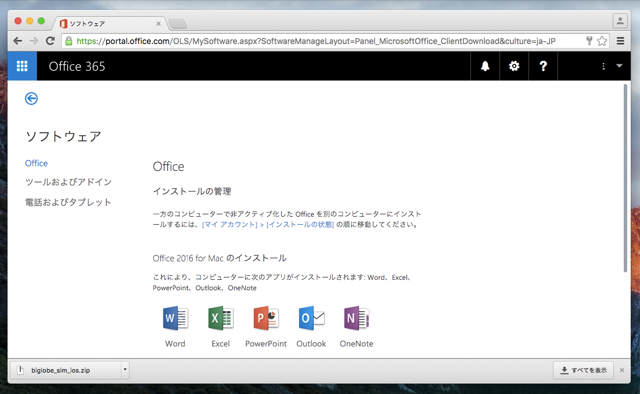Click Office 2016 for Mac のインストール heading
The image size is (640, 394).
[220, 258]
